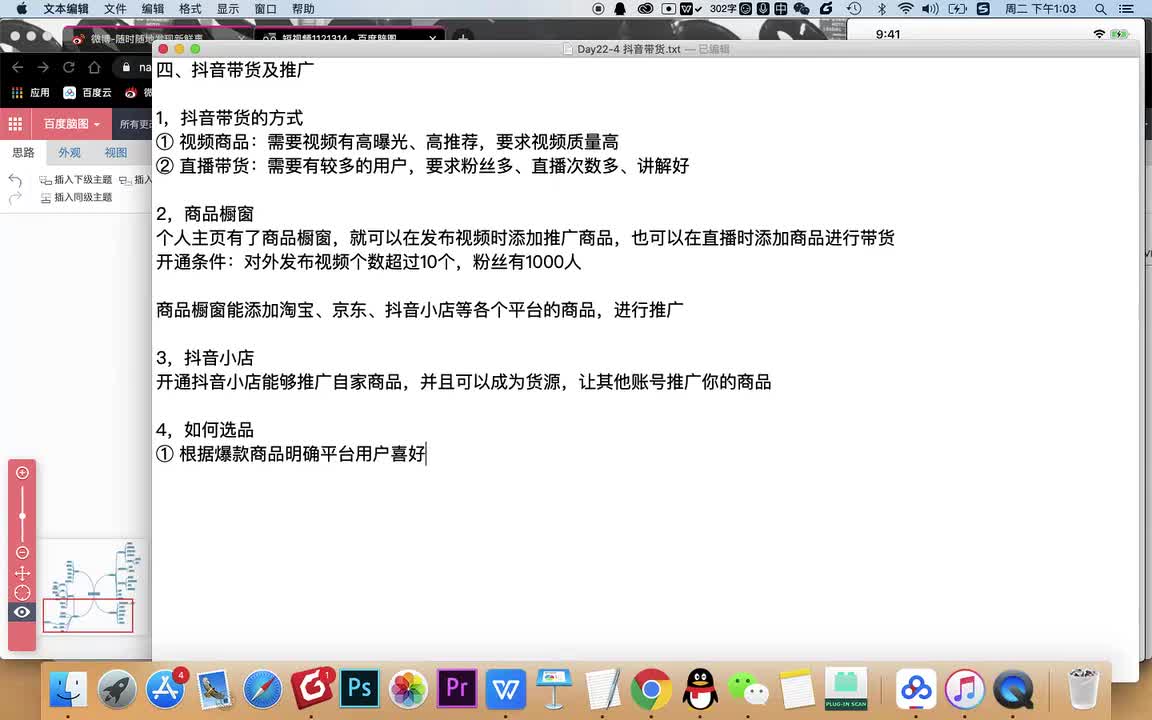Click mind map navigator thumbnail
Image resolution: width=1152 pixels, height=720 pixels.
coord(93,586)
